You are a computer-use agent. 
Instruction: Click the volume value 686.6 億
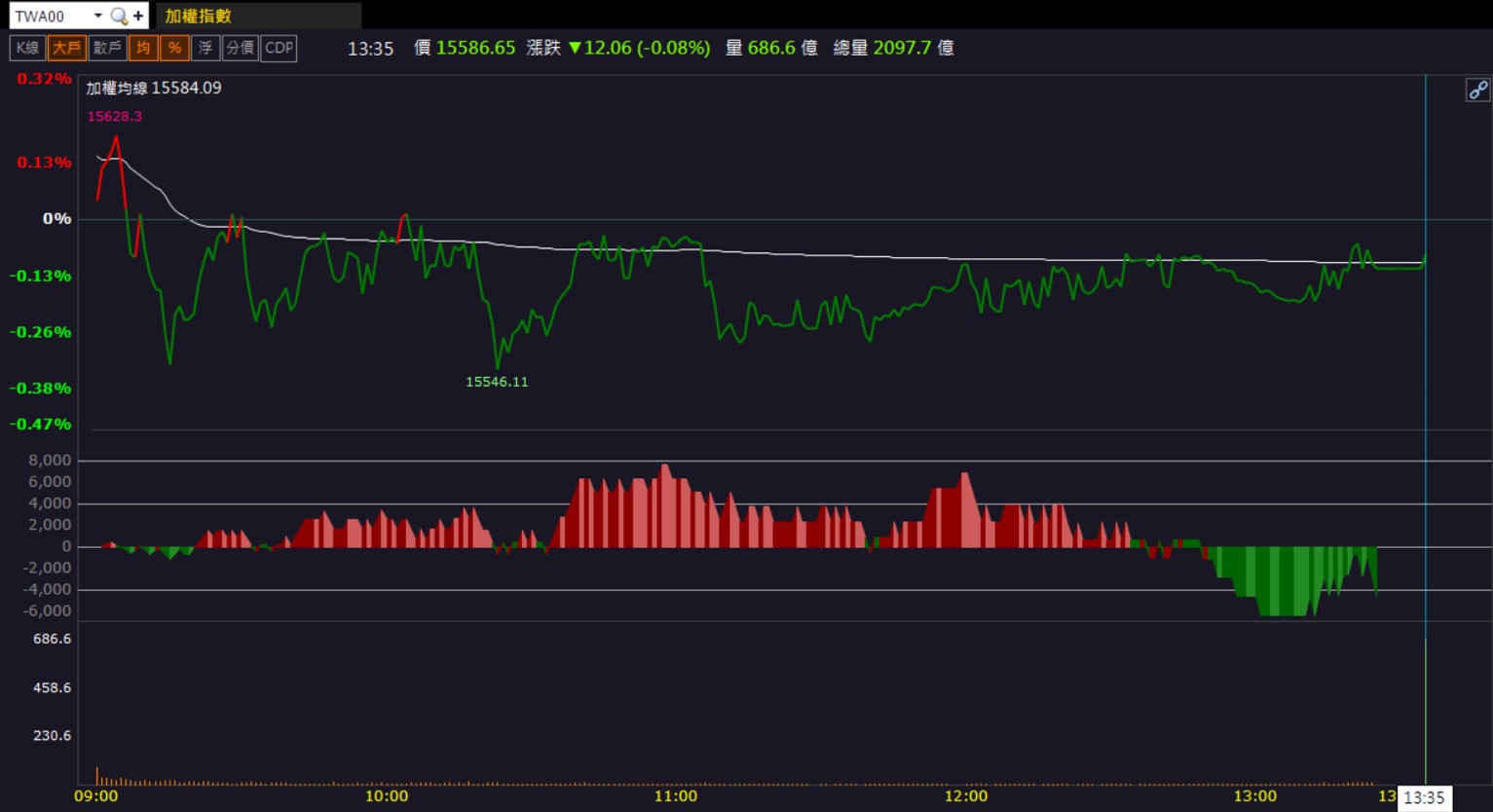783,48
